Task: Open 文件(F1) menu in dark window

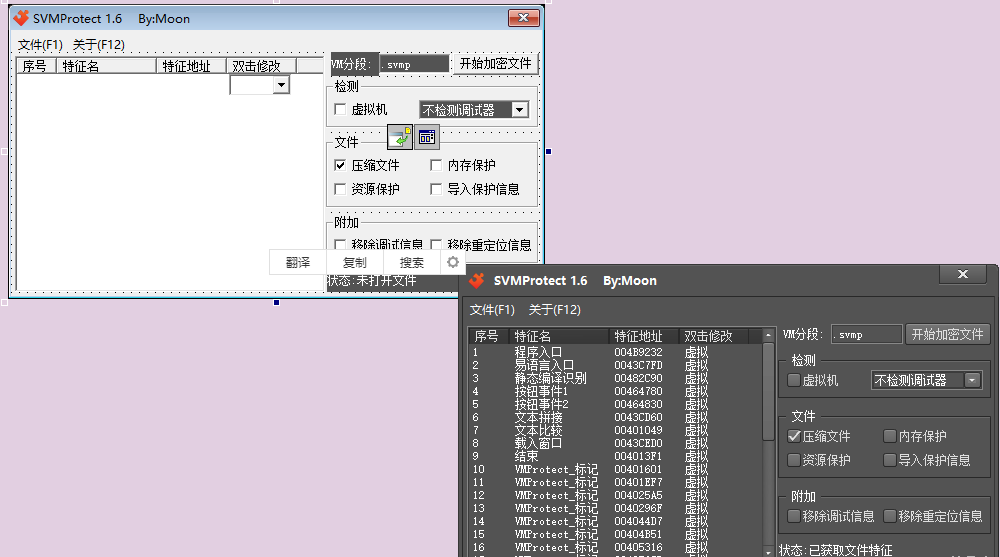Action: click(x=492, y=310)
